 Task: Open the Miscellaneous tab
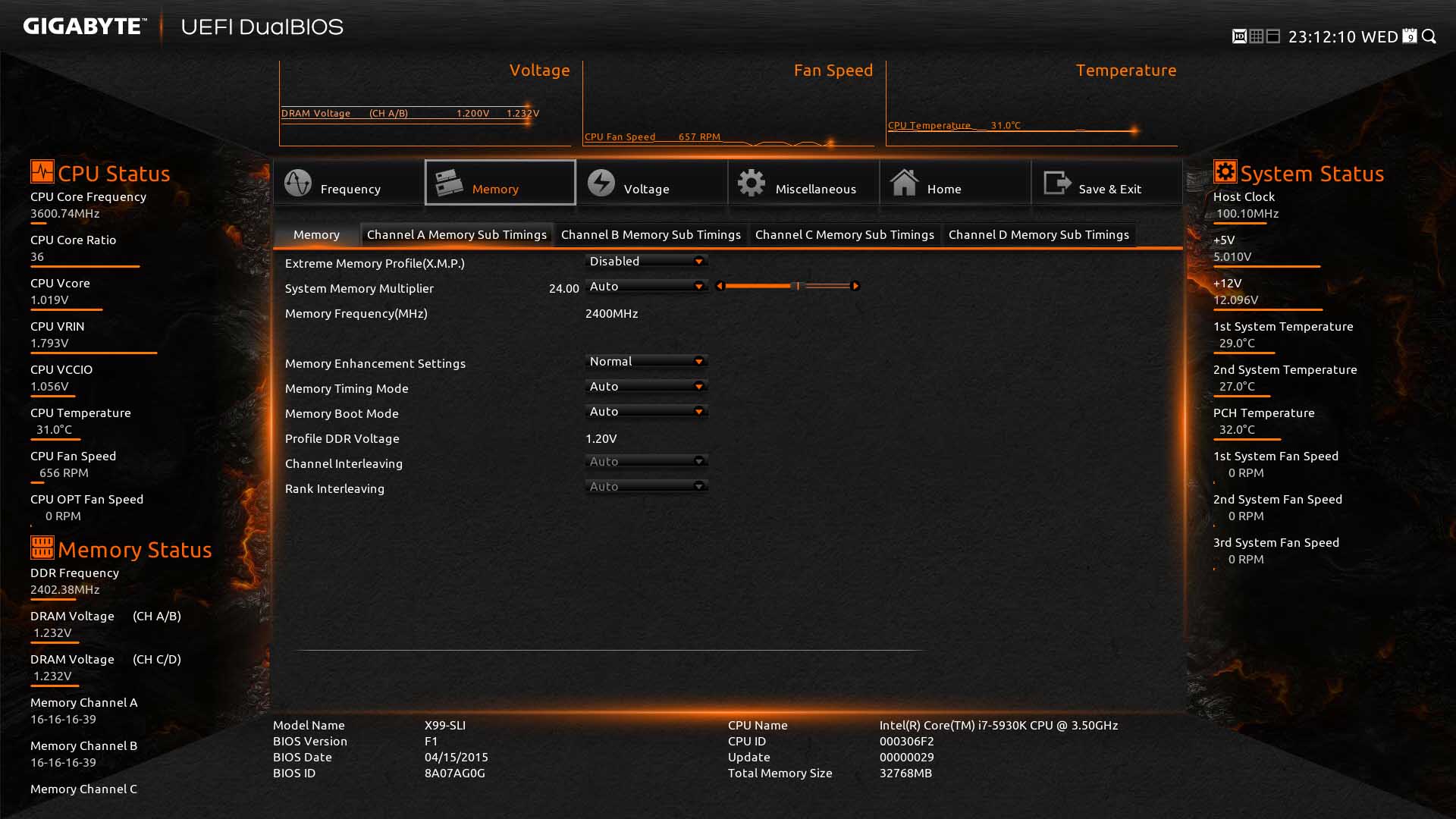[x=804, y=183]
